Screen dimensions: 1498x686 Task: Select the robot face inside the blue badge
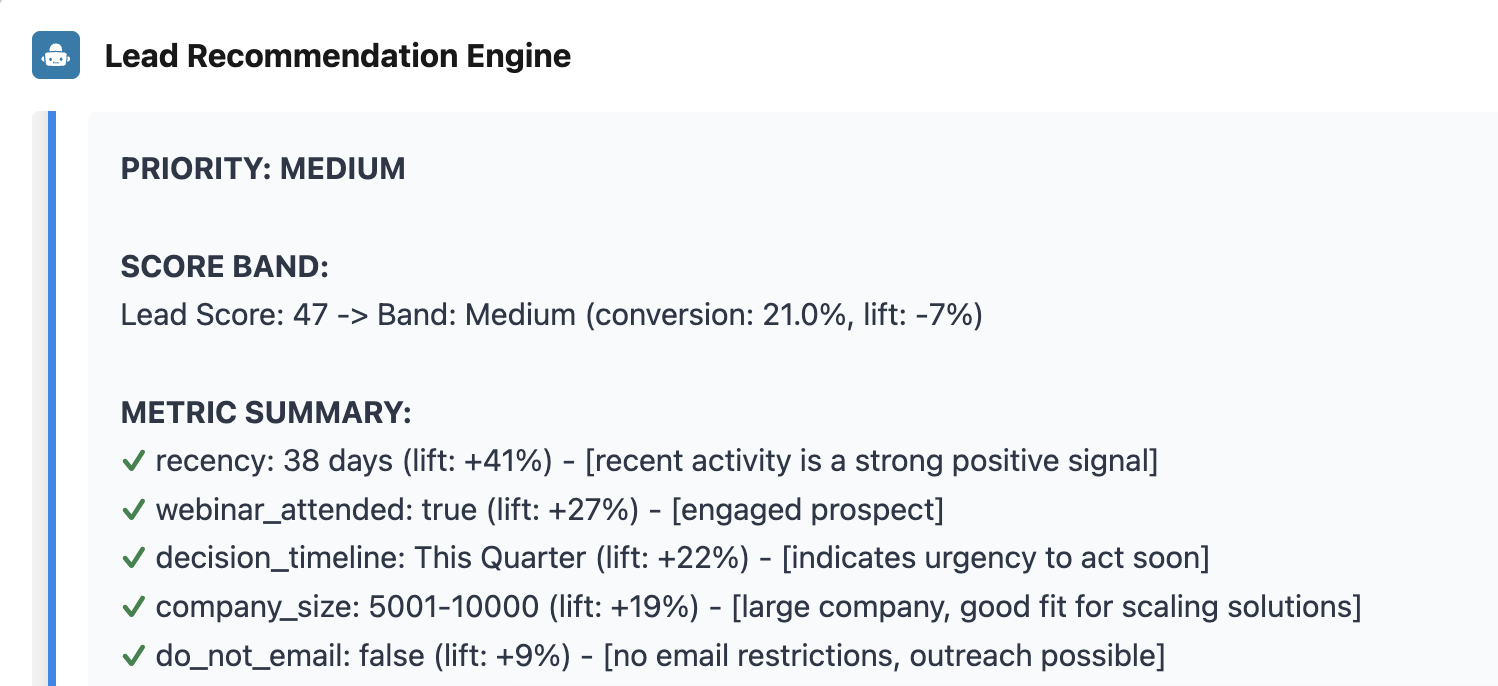coord(55,55)
